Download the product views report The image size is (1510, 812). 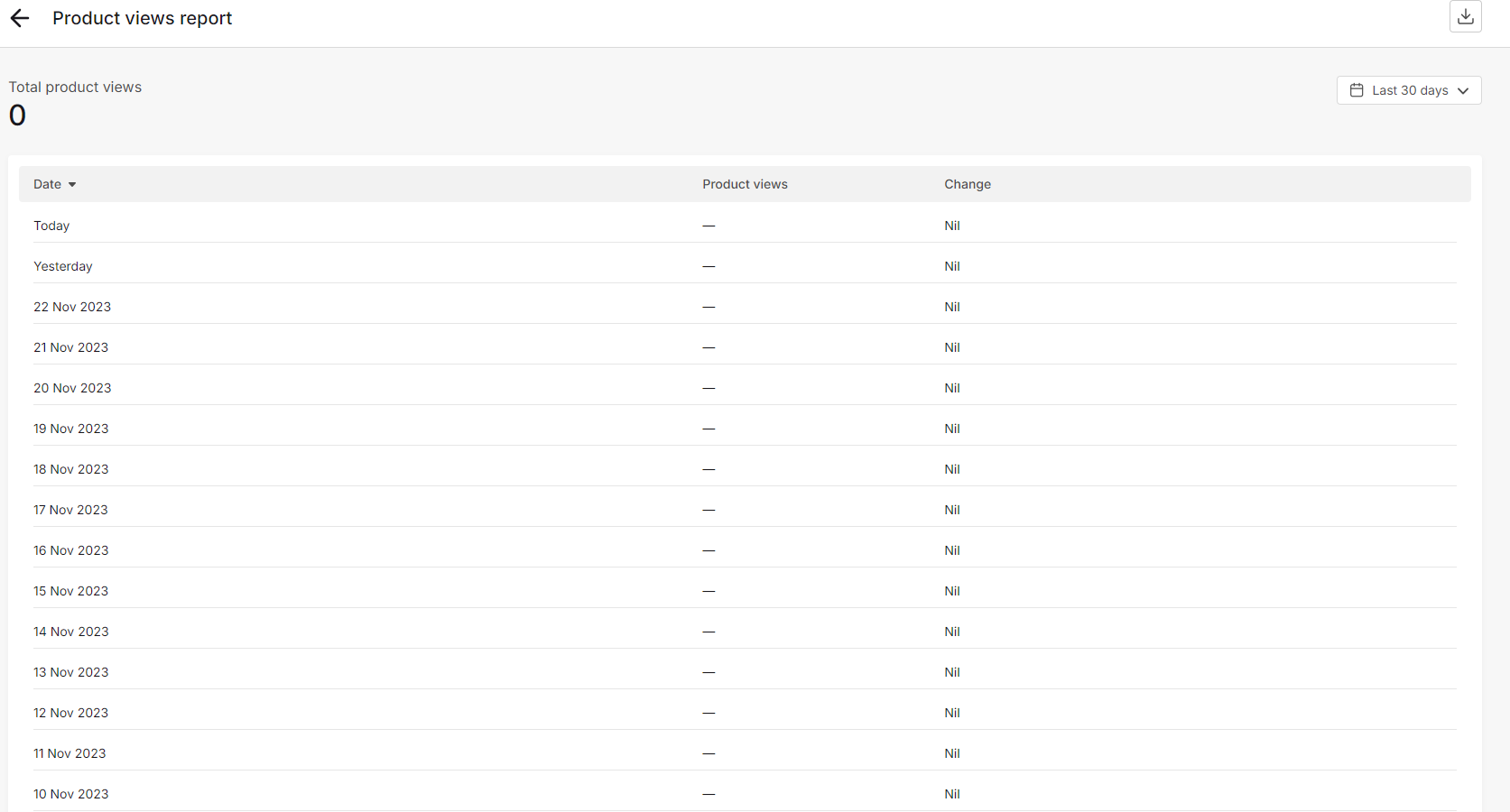[x=1466, y=16]
